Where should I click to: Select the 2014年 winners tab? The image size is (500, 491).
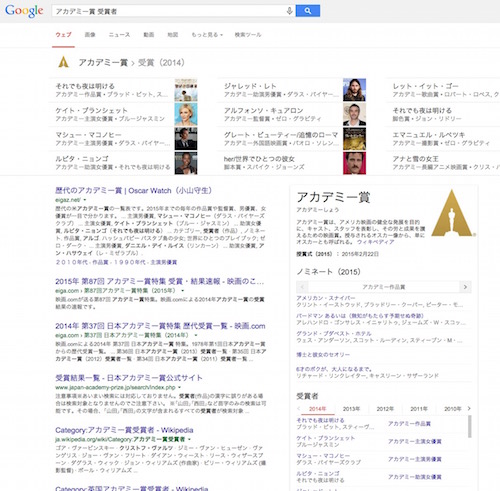317,409
